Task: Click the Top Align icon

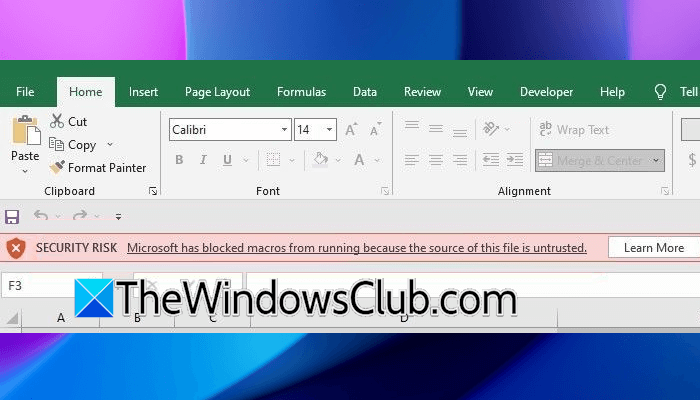Action: click(x=412, y=125)
